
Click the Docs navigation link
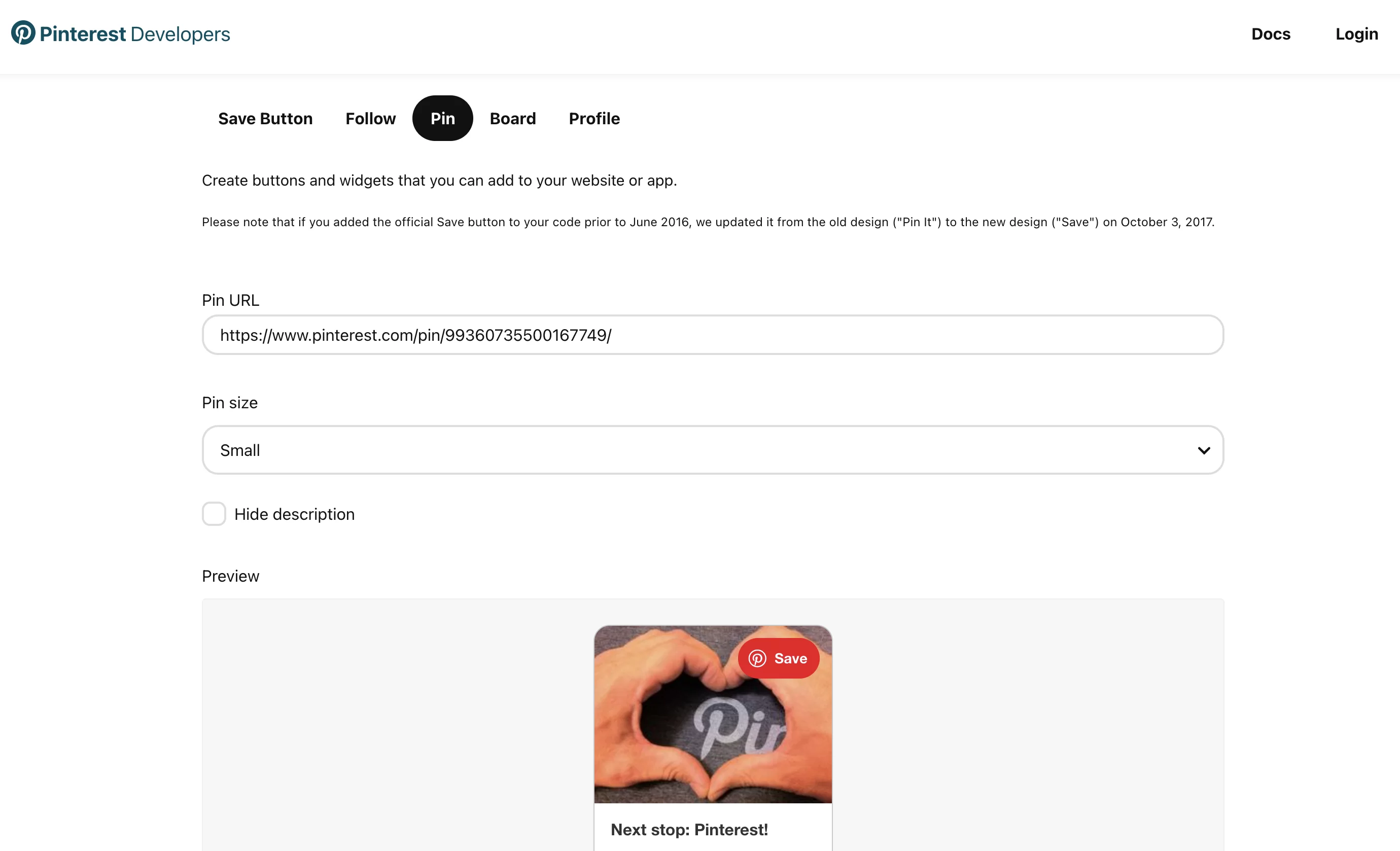click(1271, 33)
